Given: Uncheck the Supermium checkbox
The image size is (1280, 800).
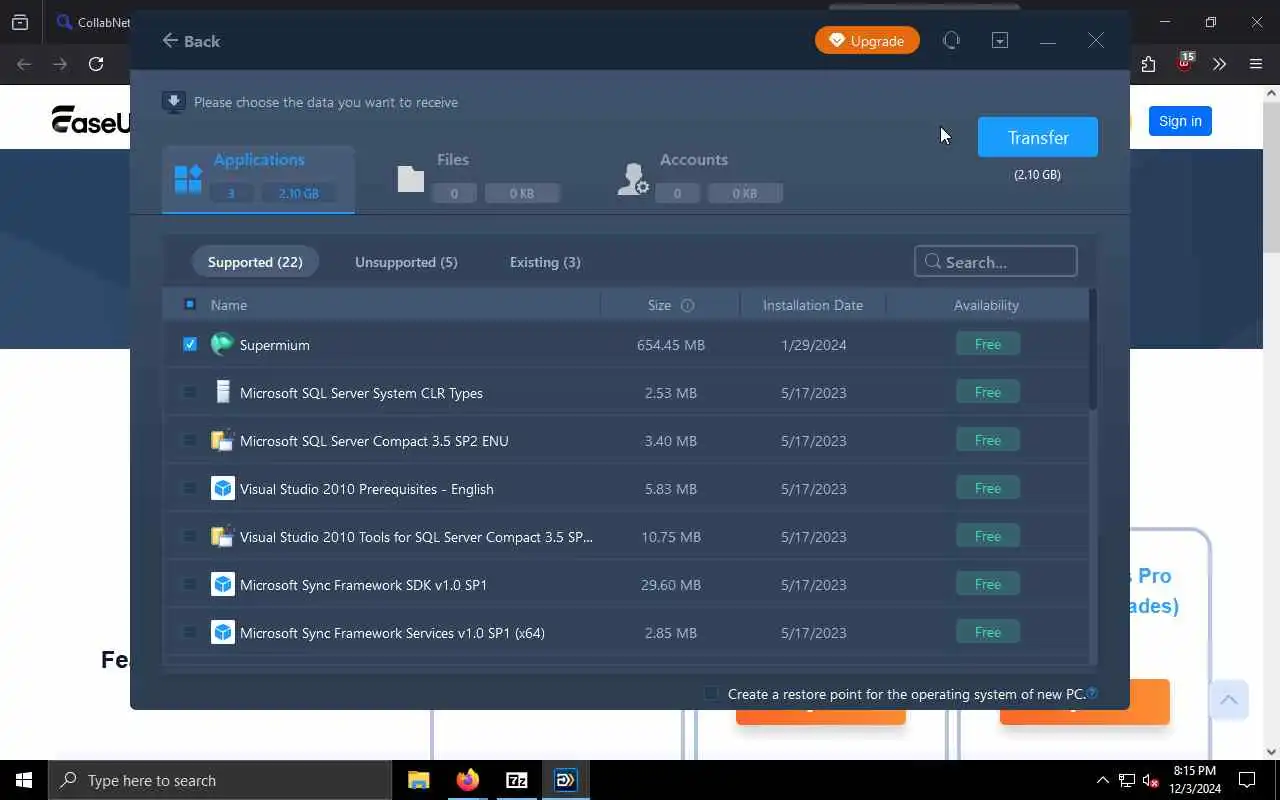Looking at the screenshot, I should click(190, 344).
